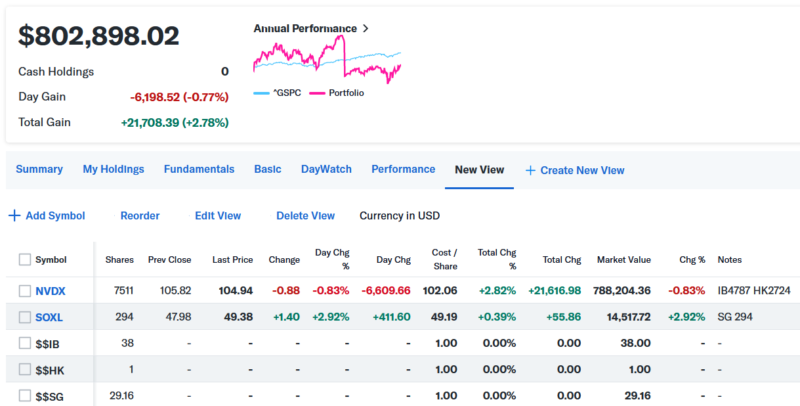
Task: Check the SOXL row checkbox
Action: (25, 317)
